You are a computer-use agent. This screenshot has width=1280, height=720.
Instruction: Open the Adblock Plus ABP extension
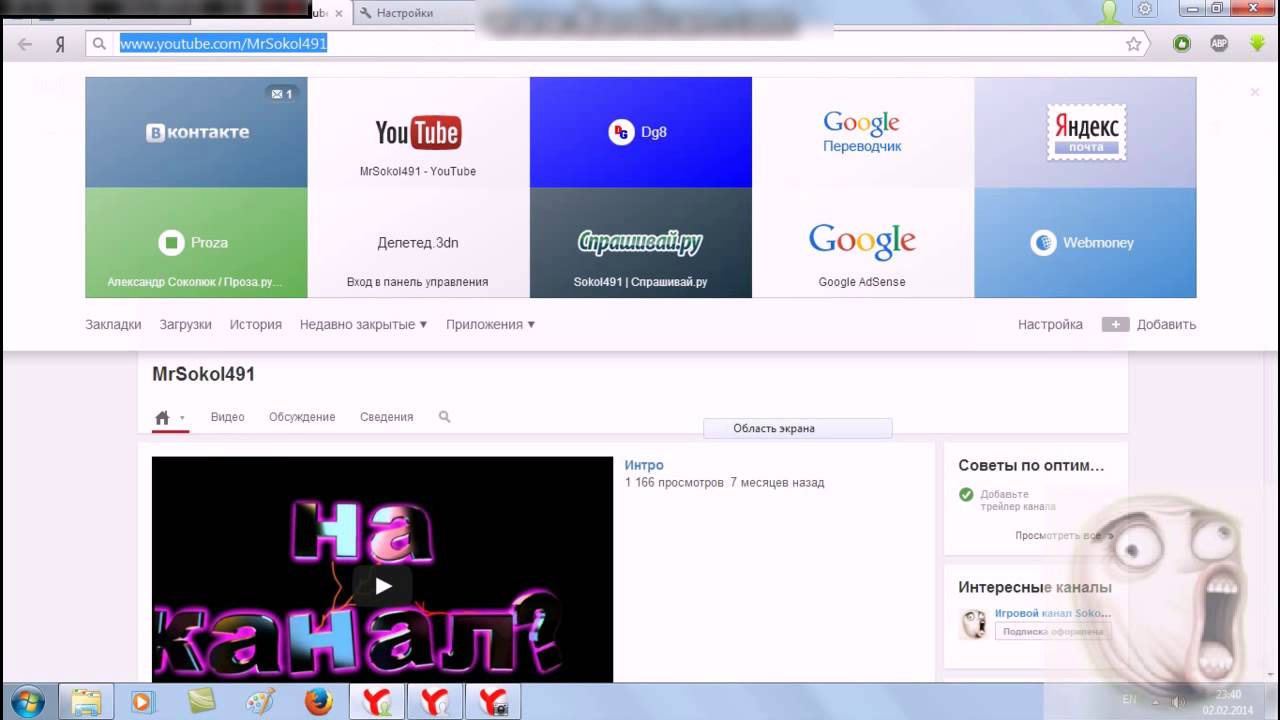pos(1219,44)
